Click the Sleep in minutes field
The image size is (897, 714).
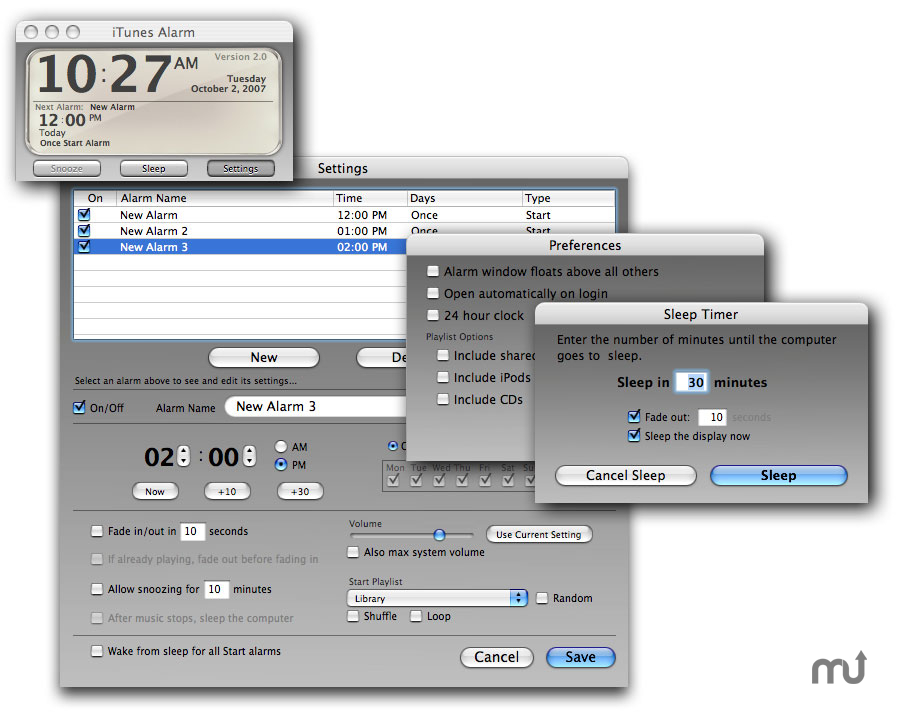[x=692, y=382]
